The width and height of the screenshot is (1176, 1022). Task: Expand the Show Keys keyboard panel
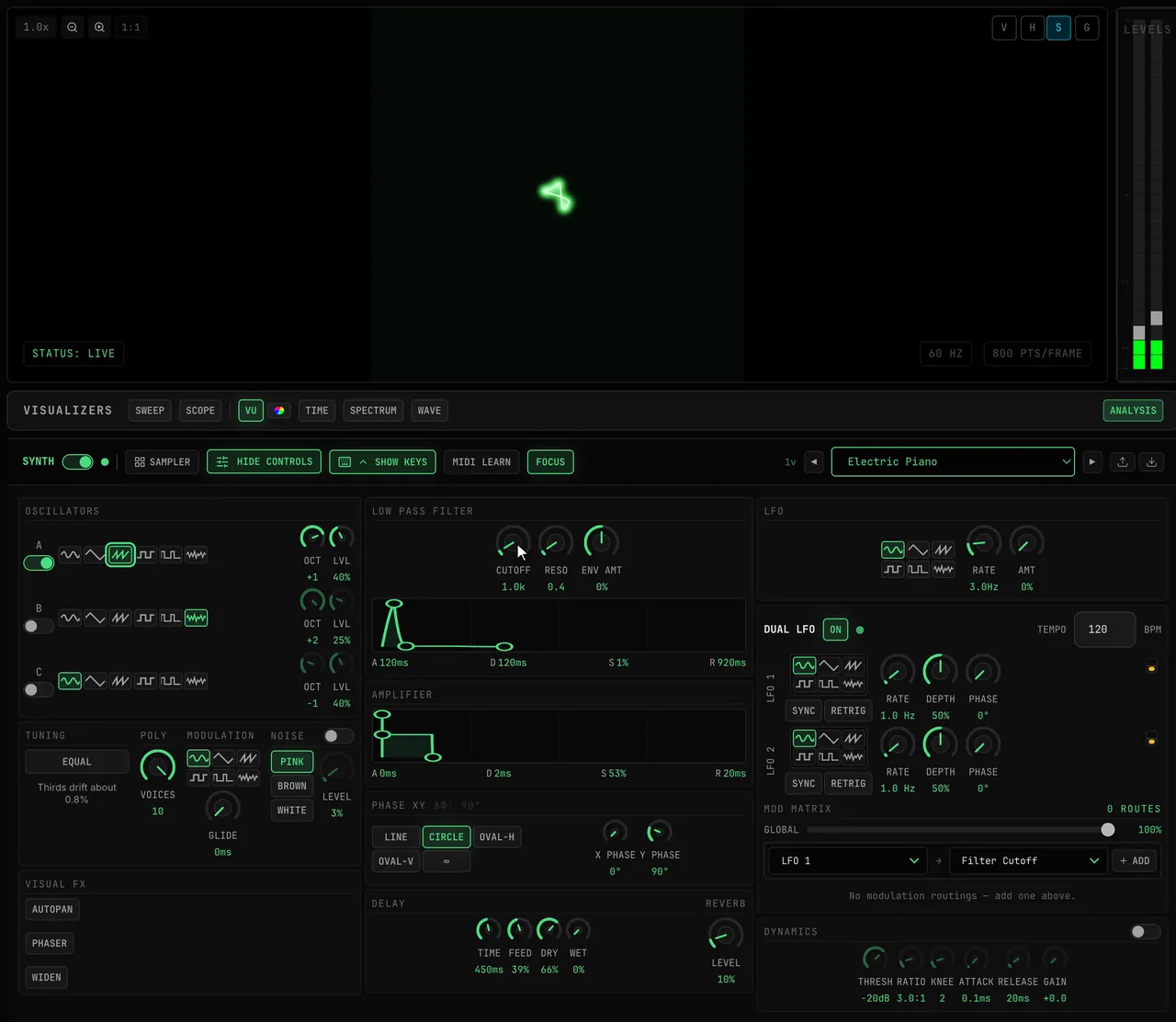383,462
